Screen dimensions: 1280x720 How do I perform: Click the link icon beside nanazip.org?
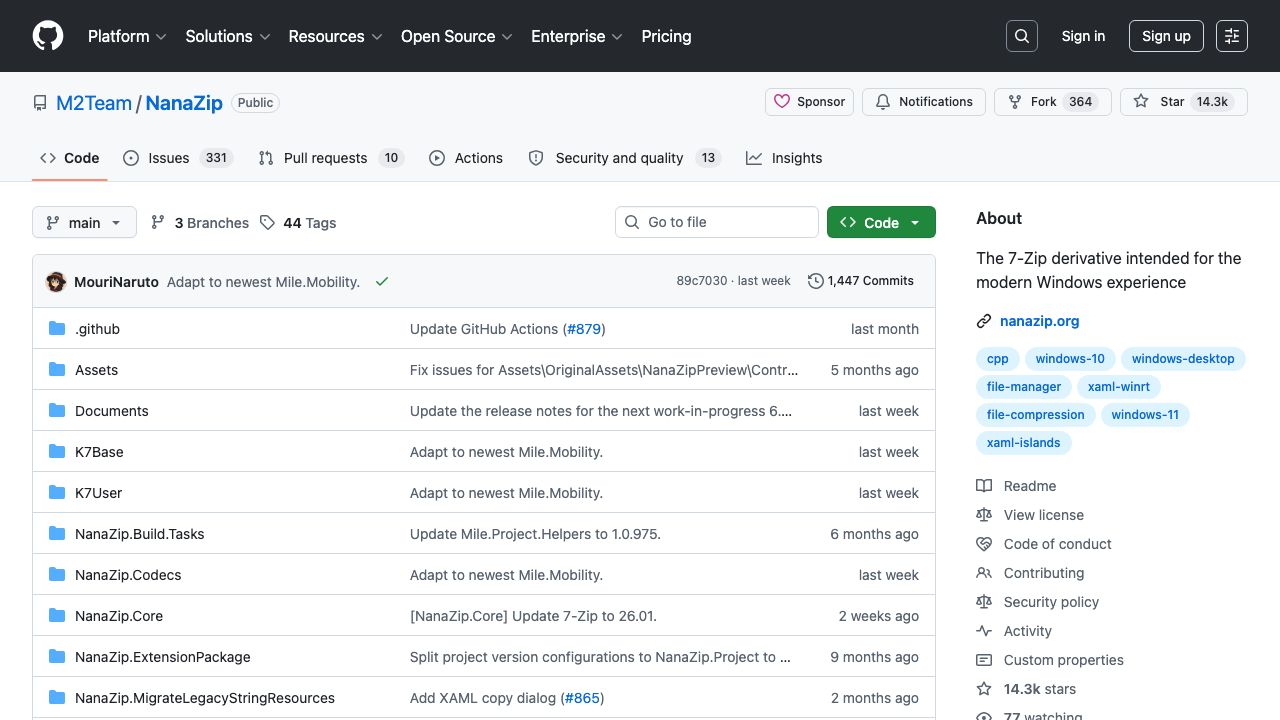pos(984,321)
